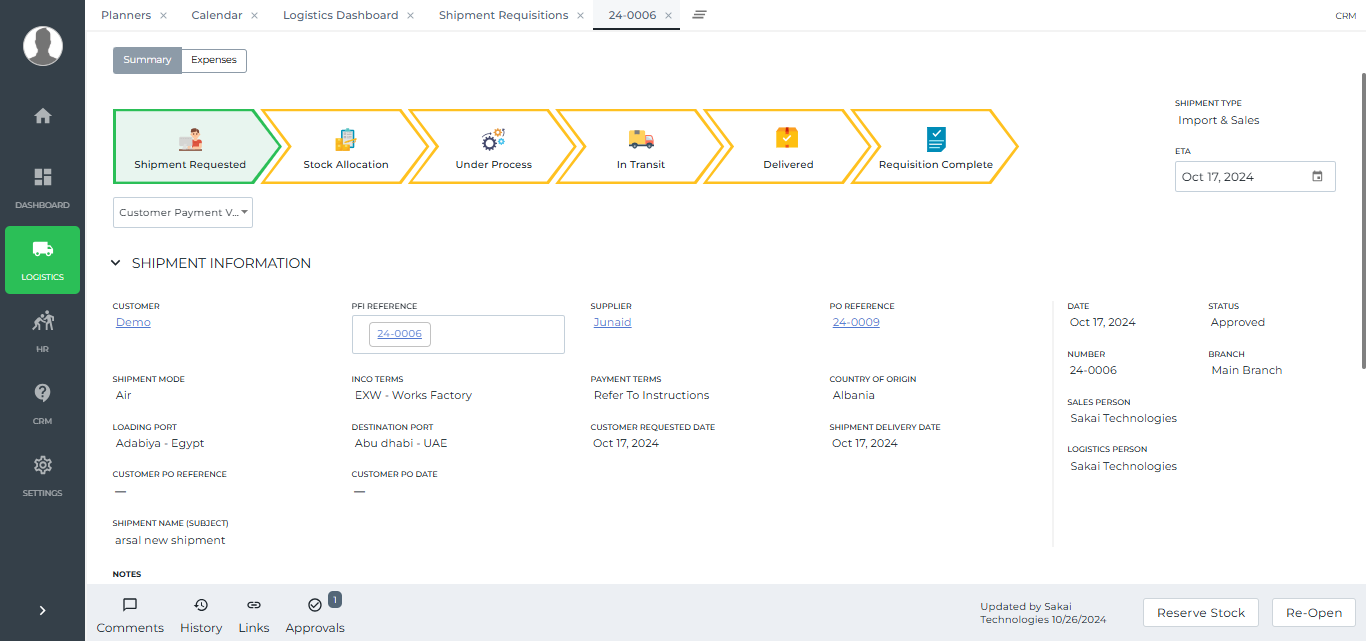Open the Shipment Requisitions tab
The width and height of the screenshot is (1366, 641).
point(503,15)
